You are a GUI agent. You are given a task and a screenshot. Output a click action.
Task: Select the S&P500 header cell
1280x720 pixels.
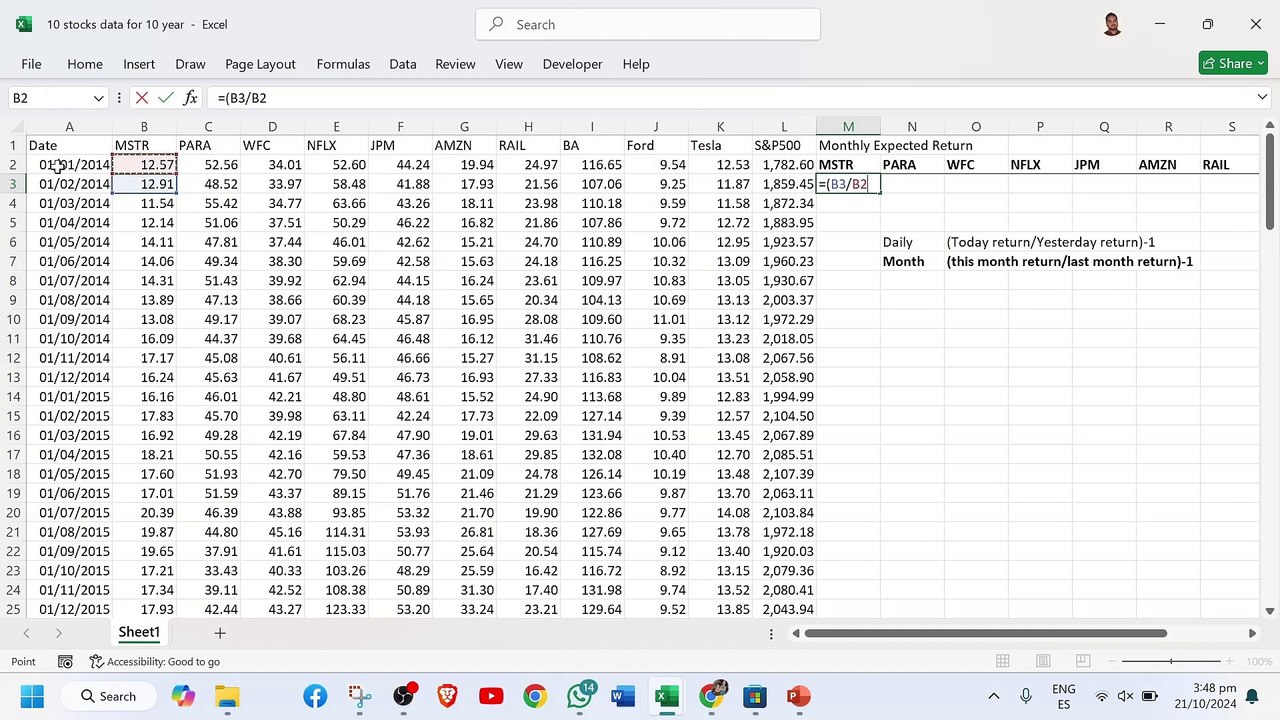784,146
